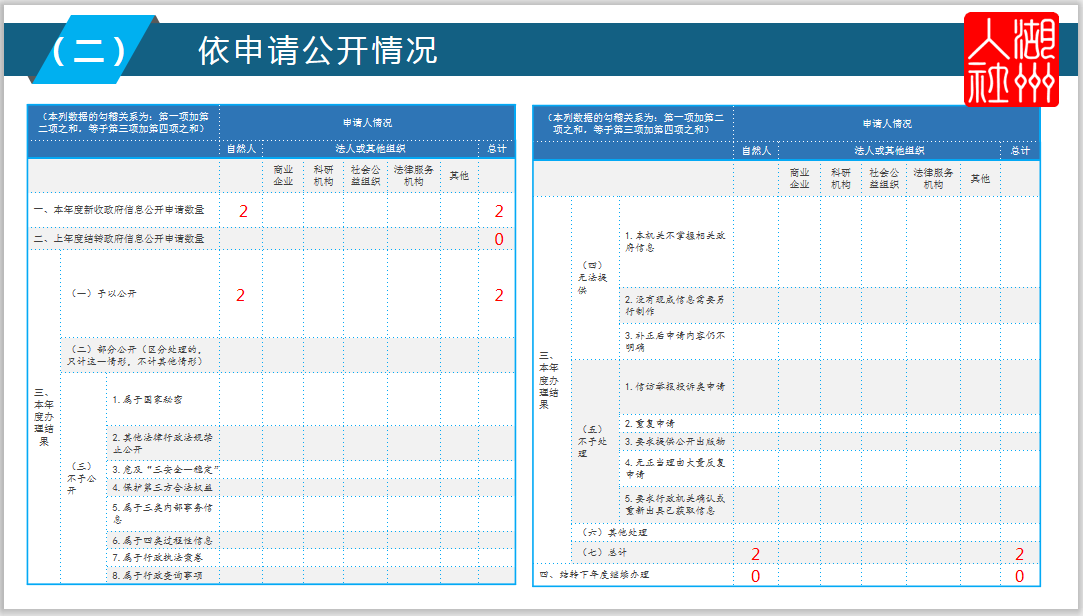Screen dimensions: 1083x616
Task: Select the 3.危及"三安全一稳定" row label
Action: point(166,470)
